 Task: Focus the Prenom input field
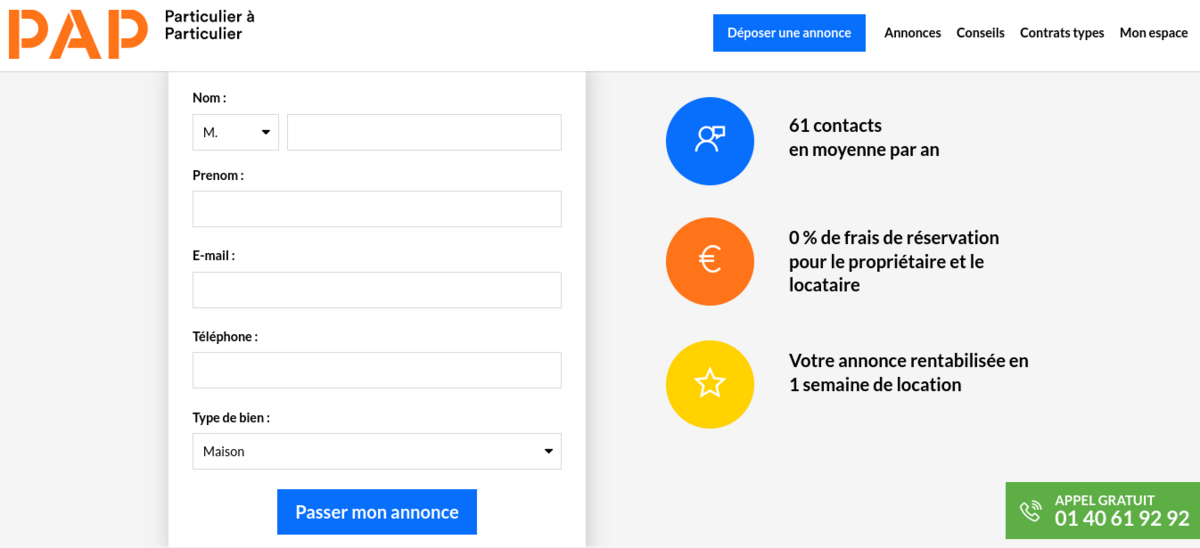(377, 209)
